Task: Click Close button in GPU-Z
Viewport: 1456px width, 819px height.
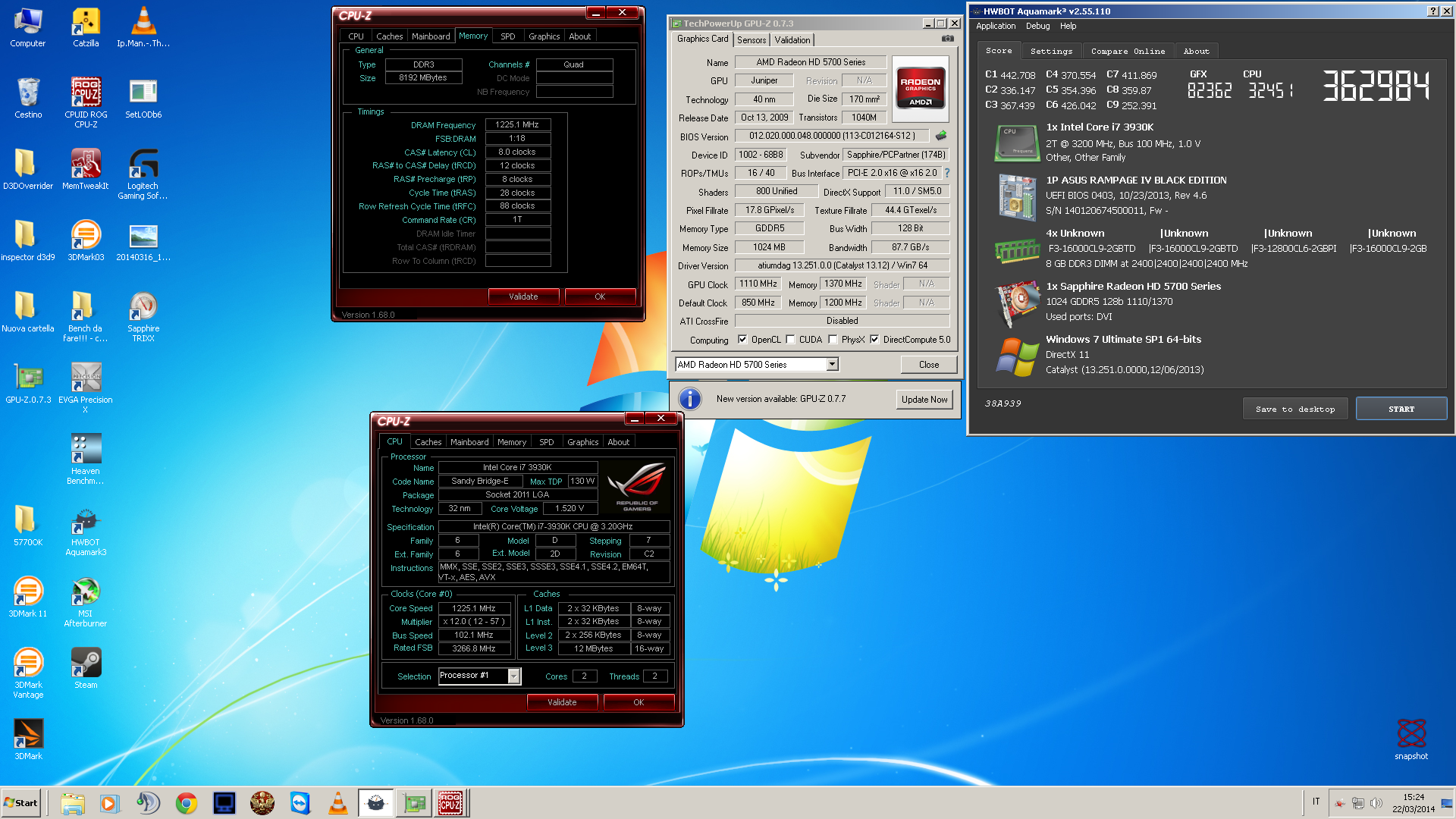Action: pos(929,365)
